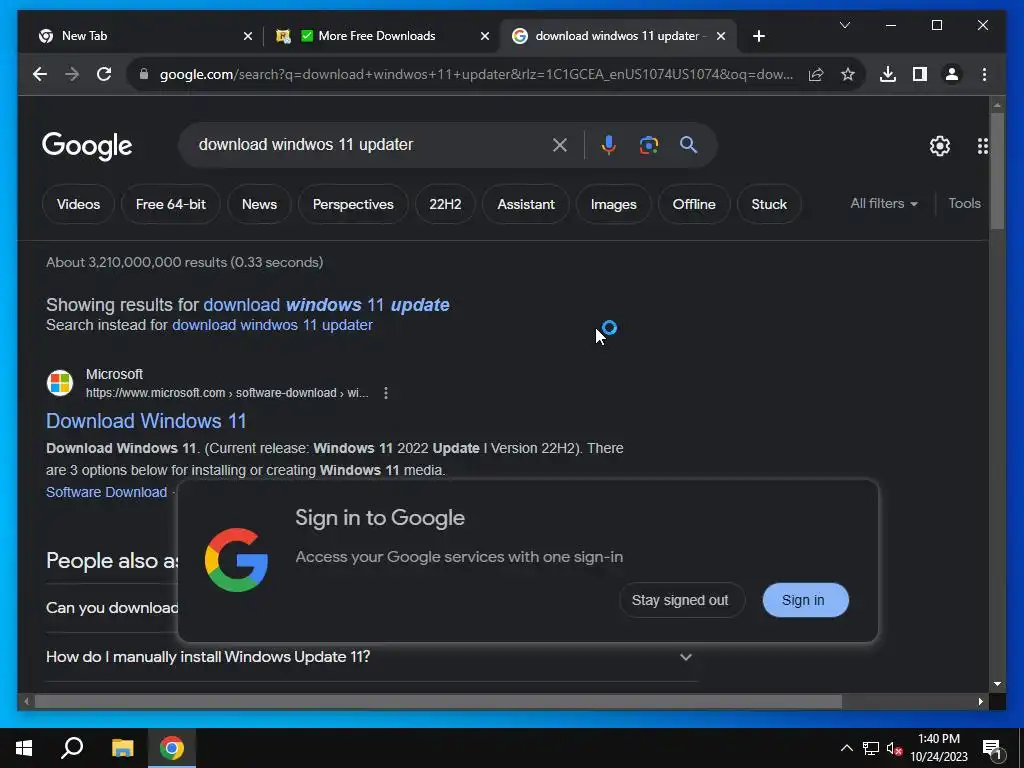This screenshot has width=1024, height=768.
Task: Open Chrome three-dot menu
Action: (x=984, y=74)
